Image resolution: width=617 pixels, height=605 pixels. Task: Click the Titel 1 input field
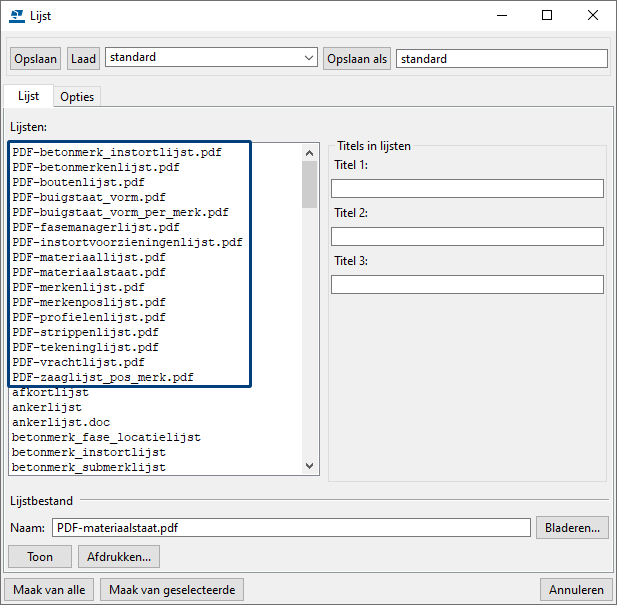(x=467, y=188)
